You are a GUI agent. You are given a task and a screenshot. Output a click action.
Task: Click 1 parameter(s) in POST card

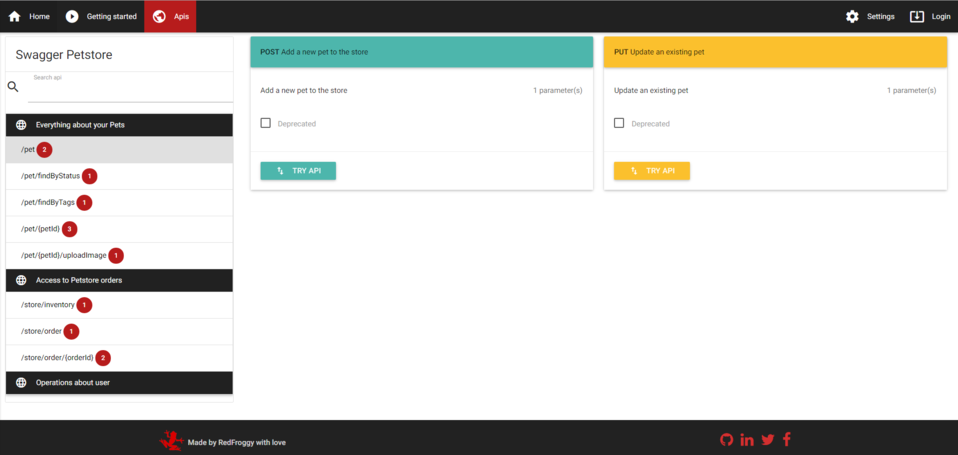558,90
